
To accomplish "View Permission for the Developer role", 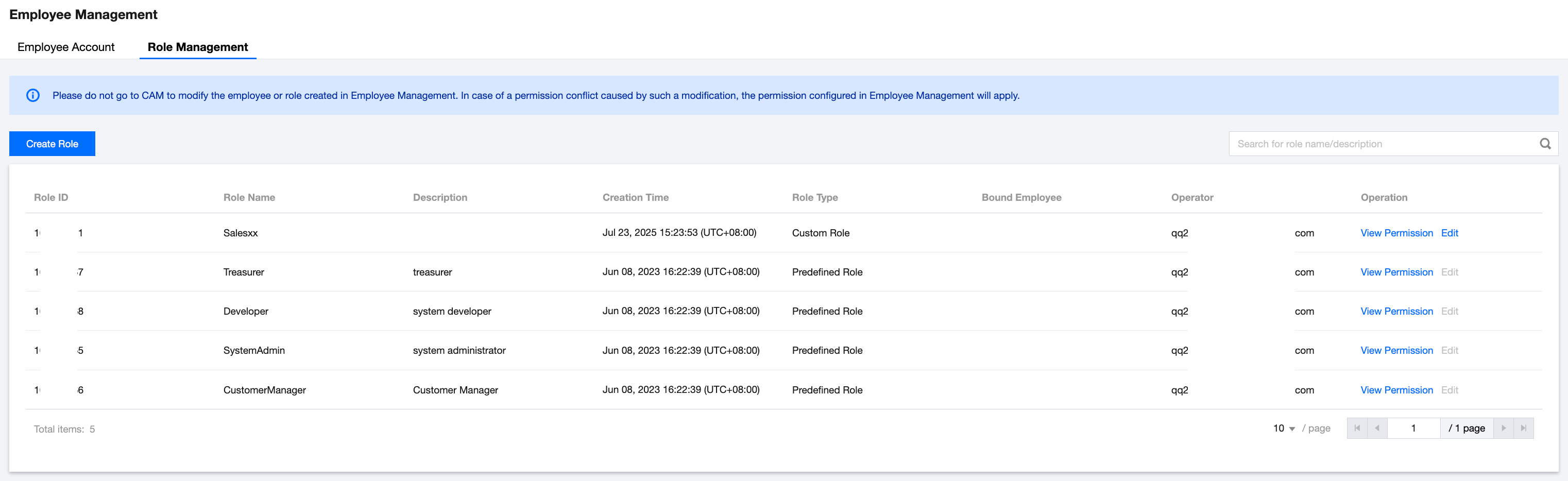I will click(1396, 311).
